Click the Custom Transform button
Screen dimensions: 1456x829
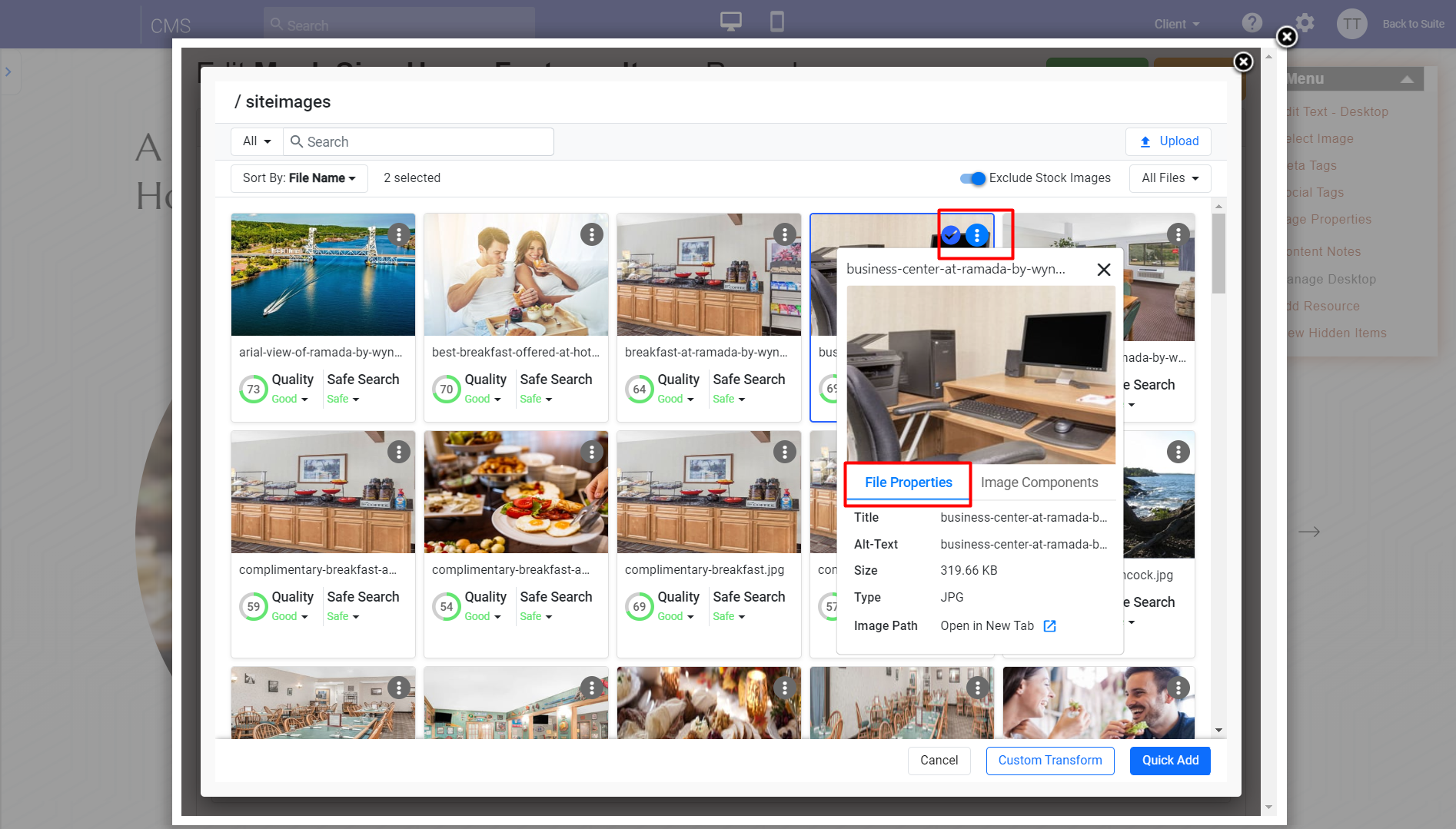[x=1050, y=761]
